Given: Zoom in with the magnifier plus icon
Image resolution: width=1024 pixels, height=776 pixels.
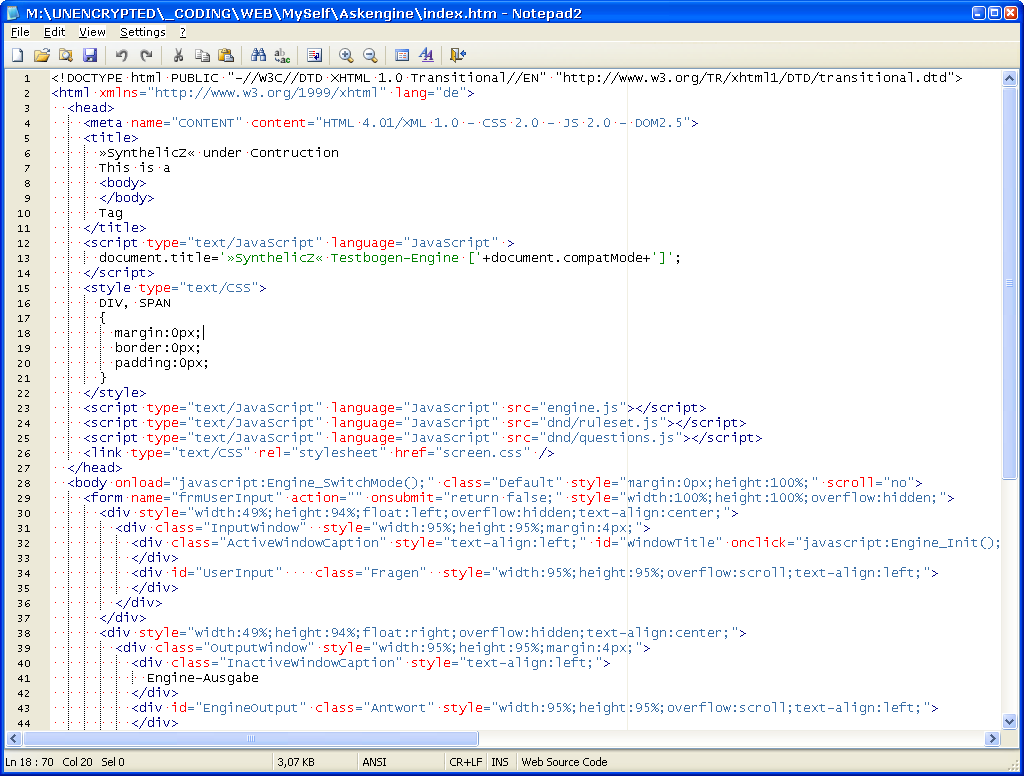Looking at the screenshot, I should [346, 56].
